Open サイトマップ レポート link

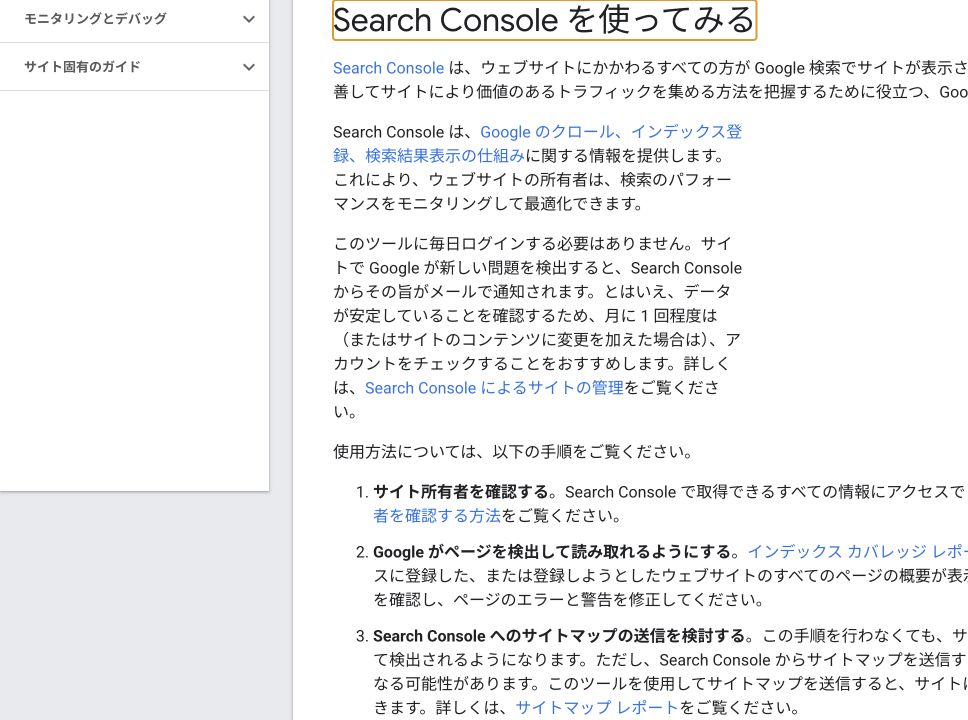596,707
